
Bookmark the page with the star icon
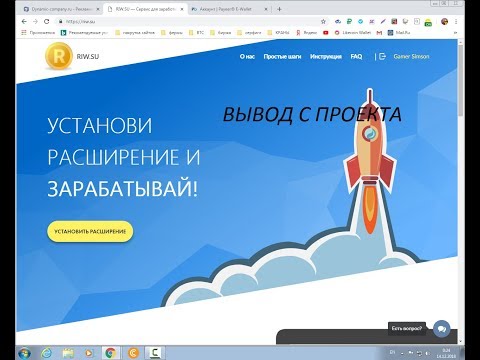tap(323, 21)
